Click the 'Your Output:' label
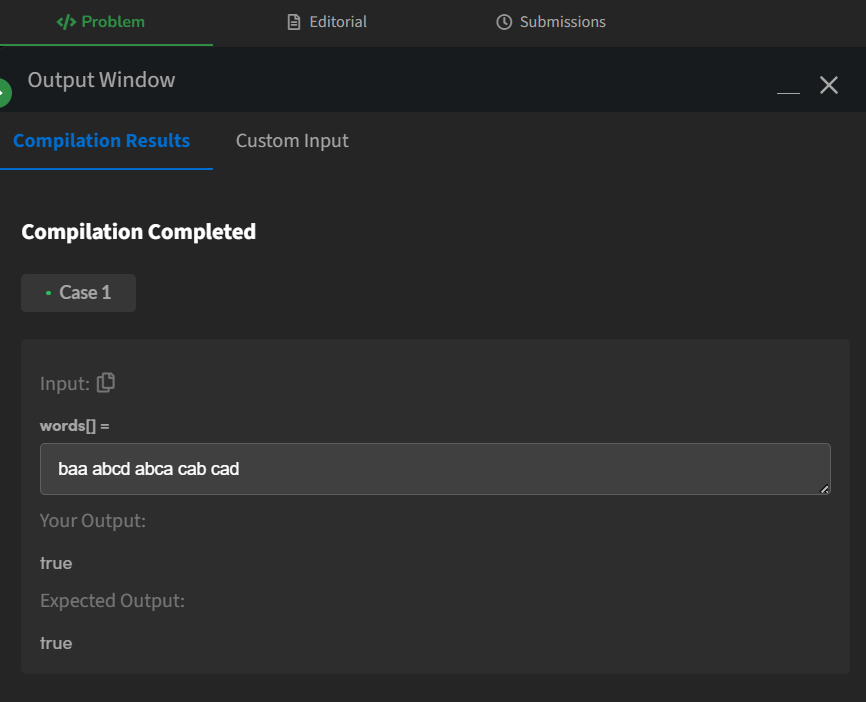This screenshot has width=866, height=702. coord(93,521)
